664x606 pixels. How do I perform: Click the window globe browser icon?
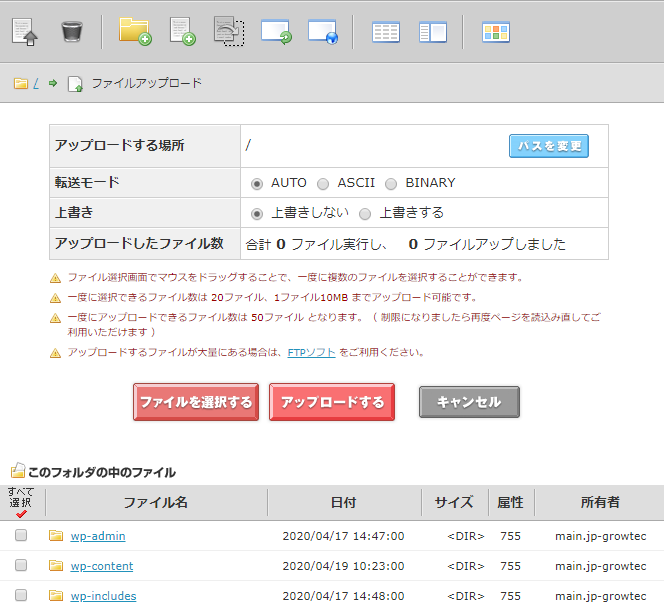(x=323, y=32)
